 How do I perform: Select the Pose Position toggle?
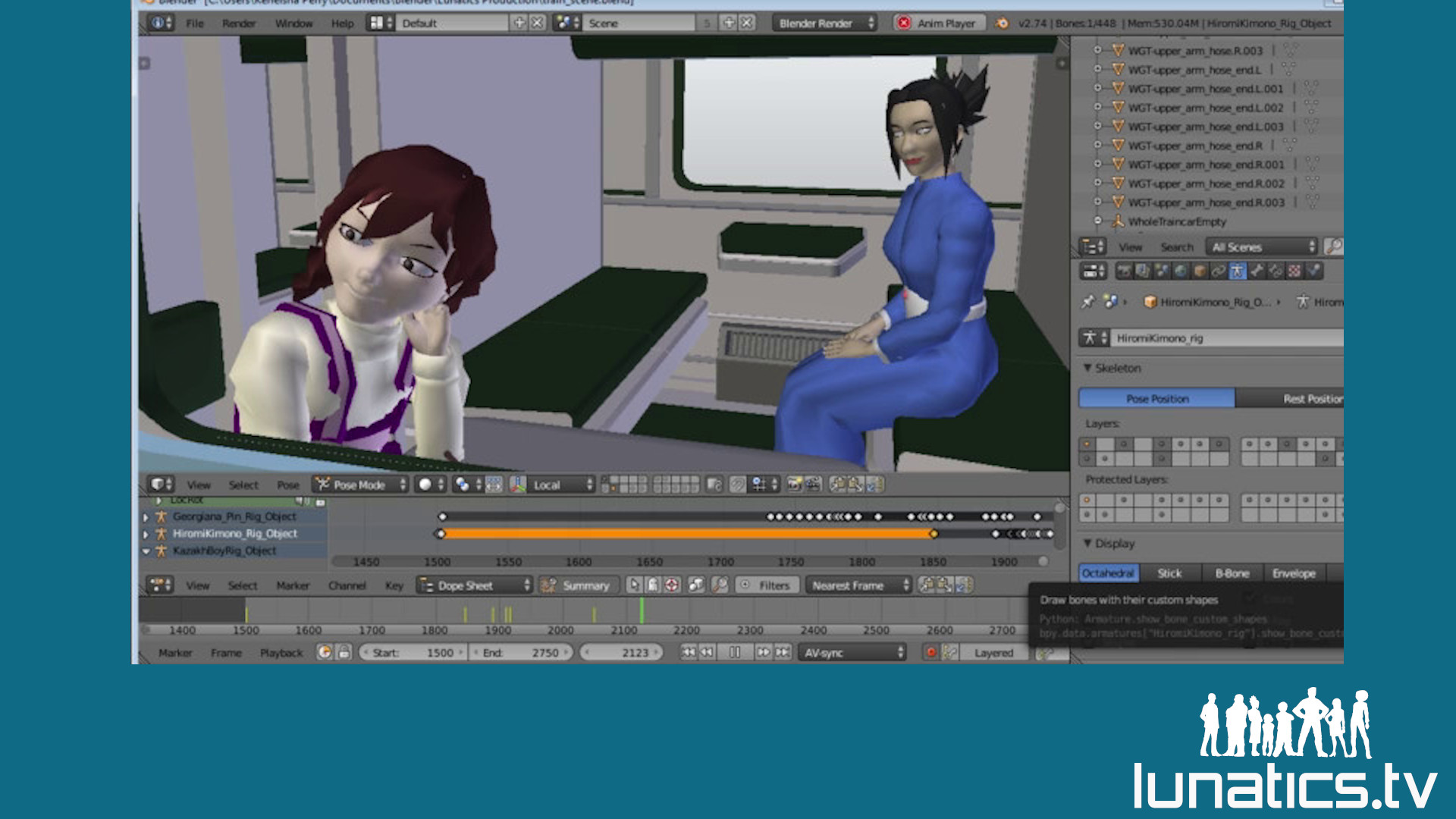click(1157, 399)
